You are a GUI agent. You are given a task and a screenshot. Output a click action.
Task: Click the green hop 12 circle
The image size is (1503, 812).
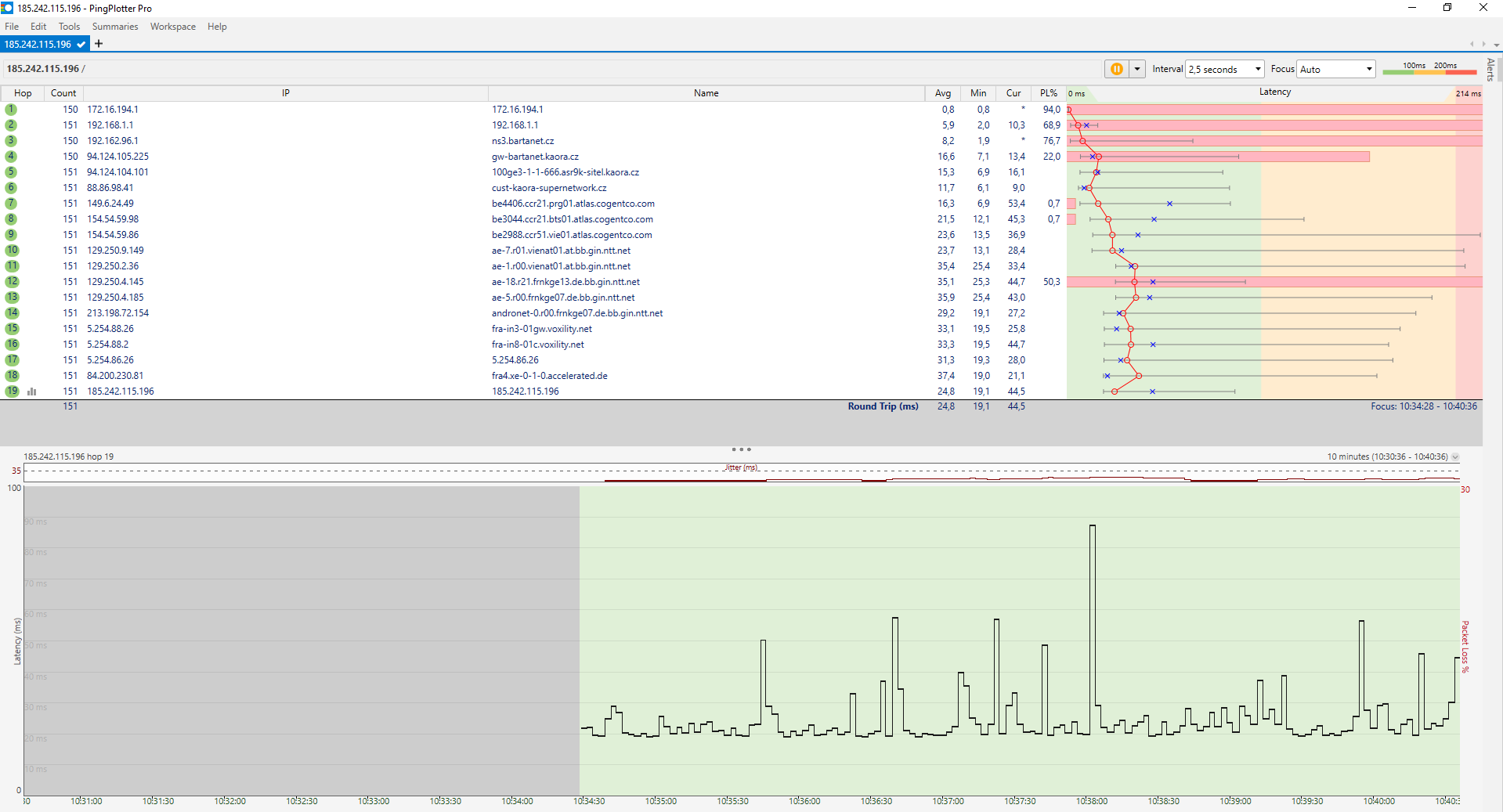point(12,282)
